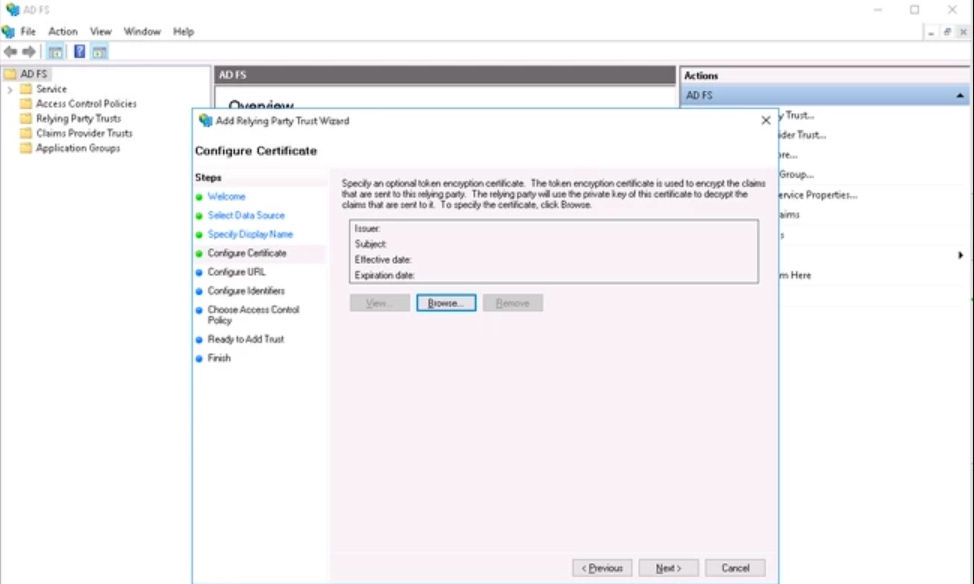Click the View... certificate button
The height and width of the screenshot is (584, 974).
380,303
